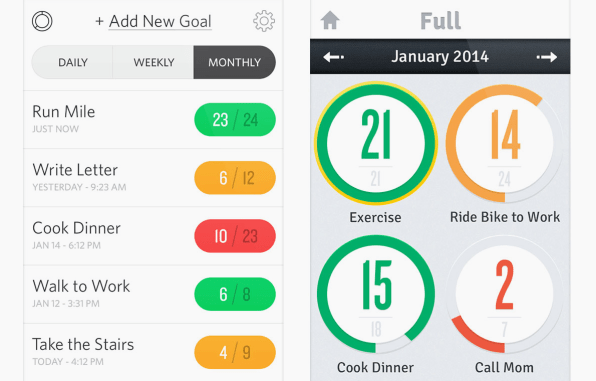Select the January 2014 month title
The height and width of the screenshot is (381, 596).
[440, 57]
